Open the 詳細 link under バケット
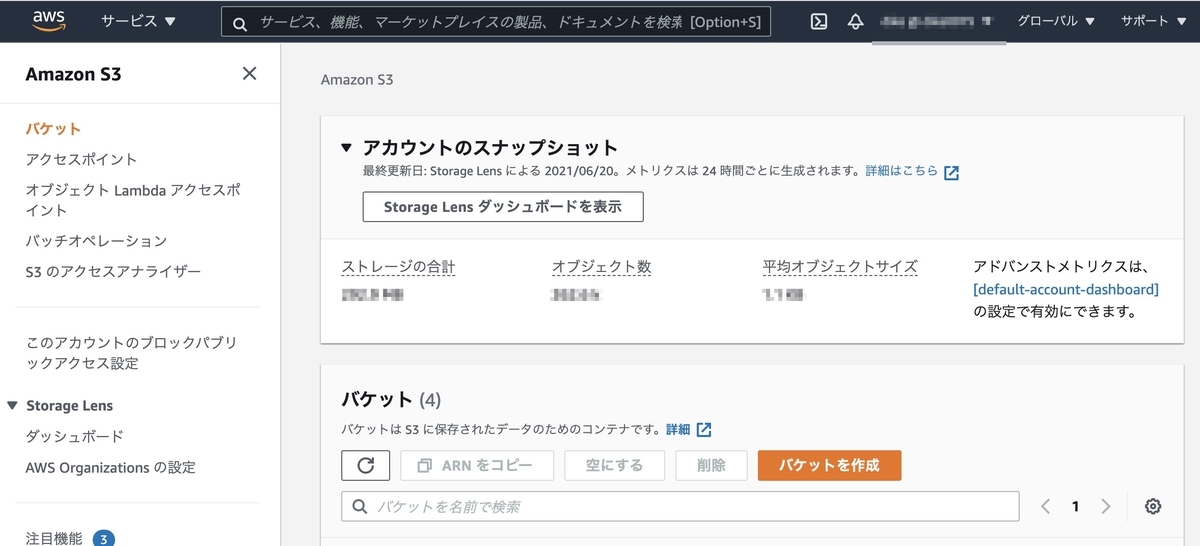 678,429
